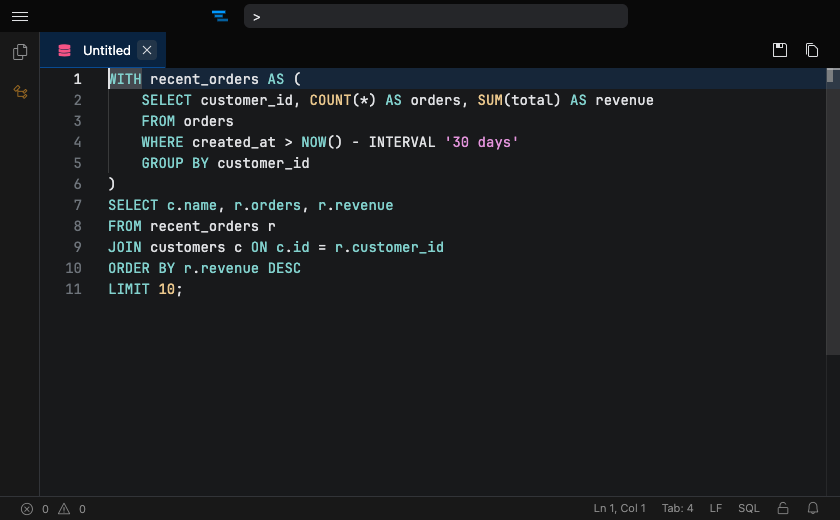Image resolution: width=840 pixels, height=520 pixels.
Task: Click the errors count icon
Action: tap(27, 509)
